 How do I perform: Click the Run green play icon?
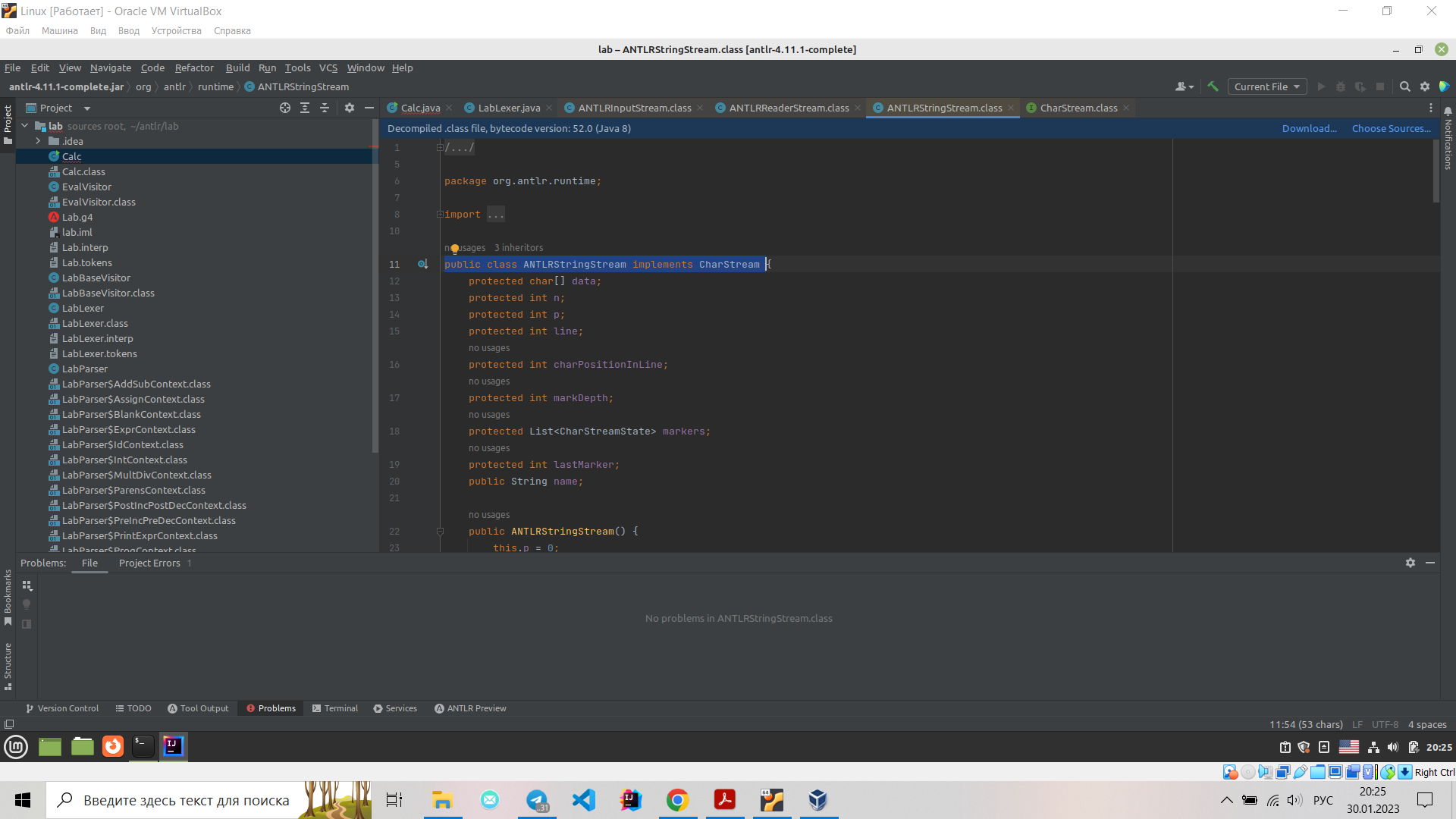(x=1321, y=86)
